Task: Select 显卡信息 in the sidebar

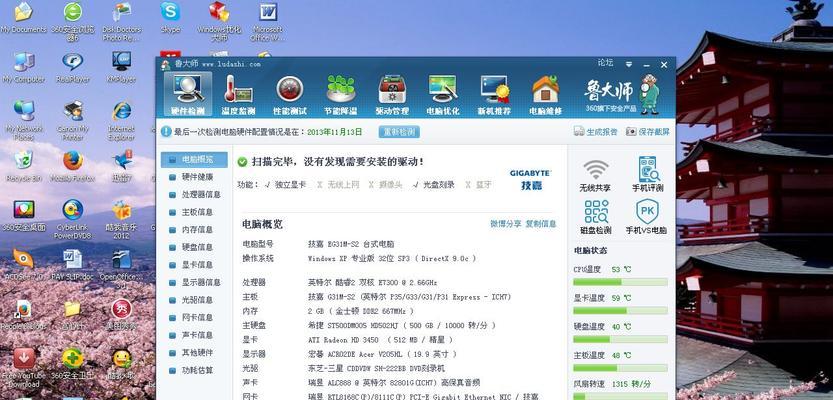Action: pos(194,265)
